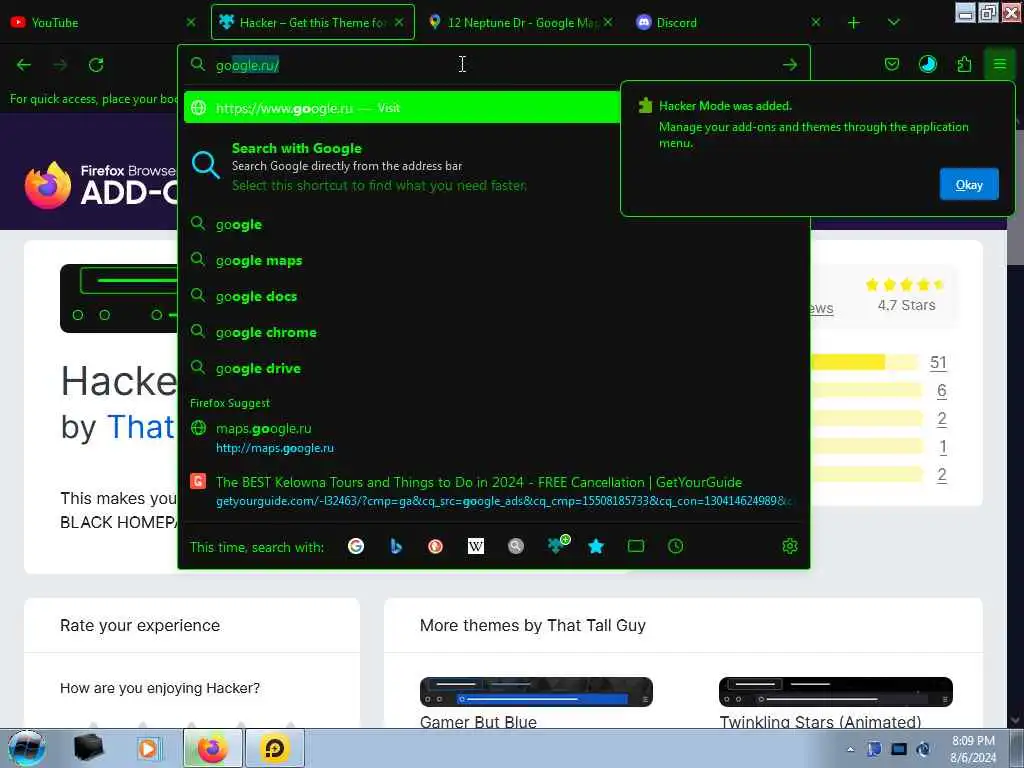Screen dimensions: 1024x768
Task: Close the Hacker theme tab
Action: pos(399,22)
